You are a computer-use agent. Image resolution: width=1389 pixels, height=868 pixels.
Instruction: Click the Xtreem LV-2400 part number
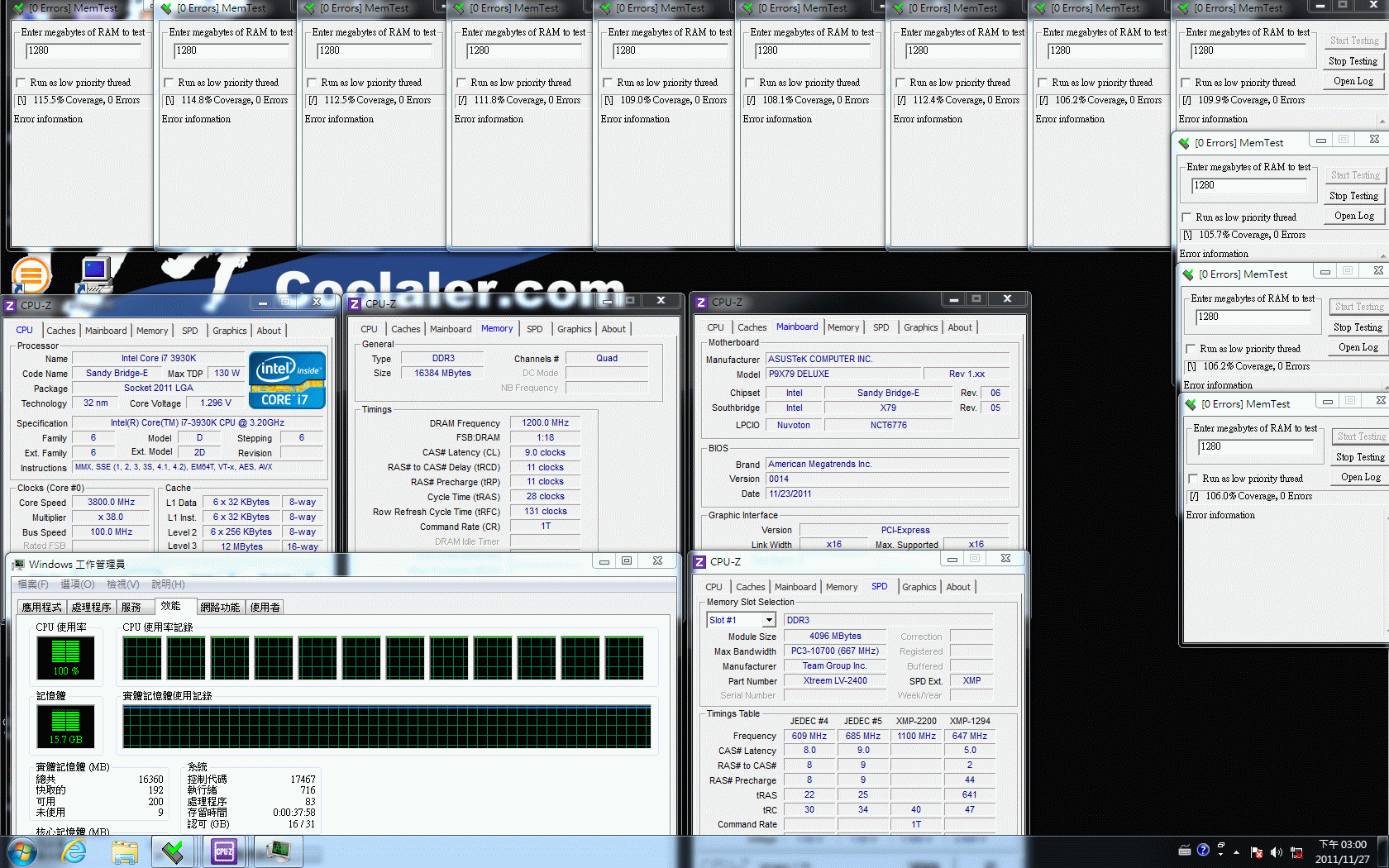tap(835, 681)
